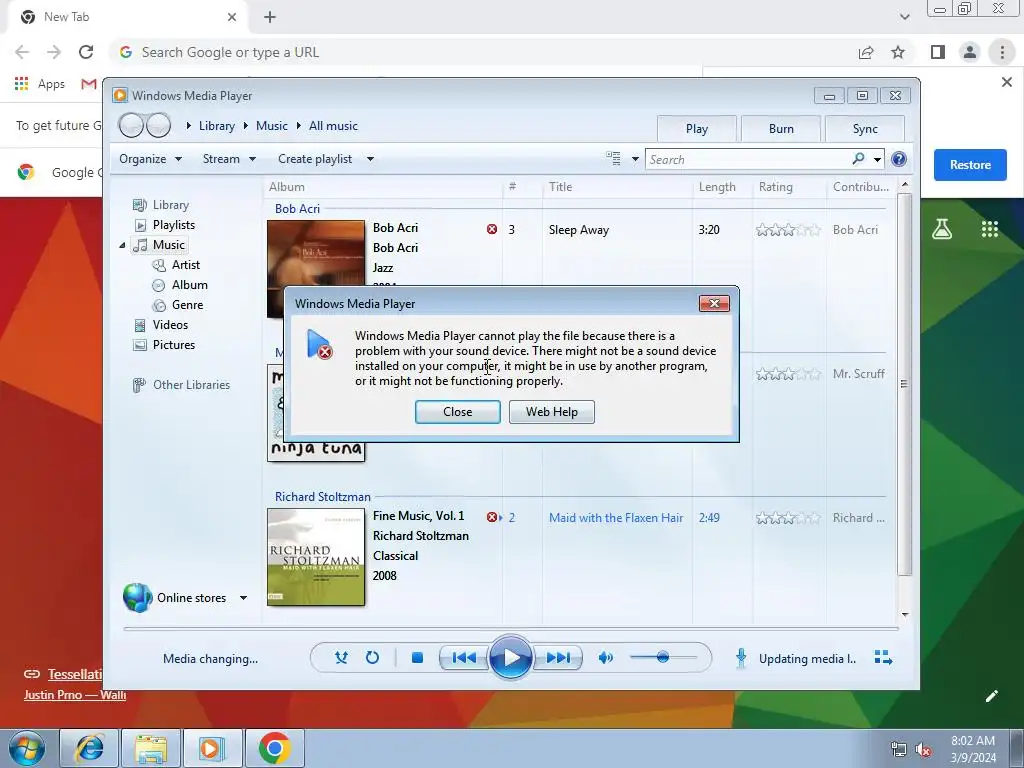Click the Media Player forward navigation button
Image resolution: width=1024 pixels, height=768 pixels.
[158, 125]
